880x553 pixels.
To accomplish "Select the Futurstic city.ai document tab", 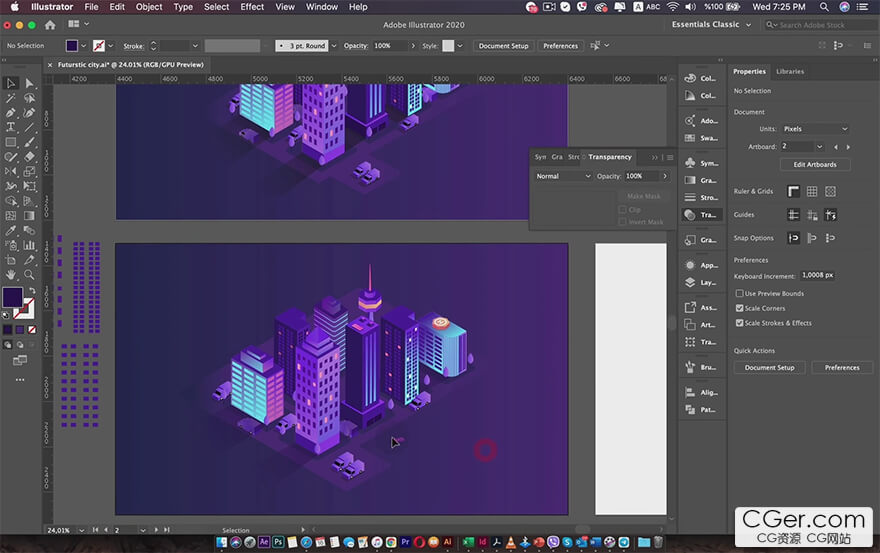I will coord(130,65).
